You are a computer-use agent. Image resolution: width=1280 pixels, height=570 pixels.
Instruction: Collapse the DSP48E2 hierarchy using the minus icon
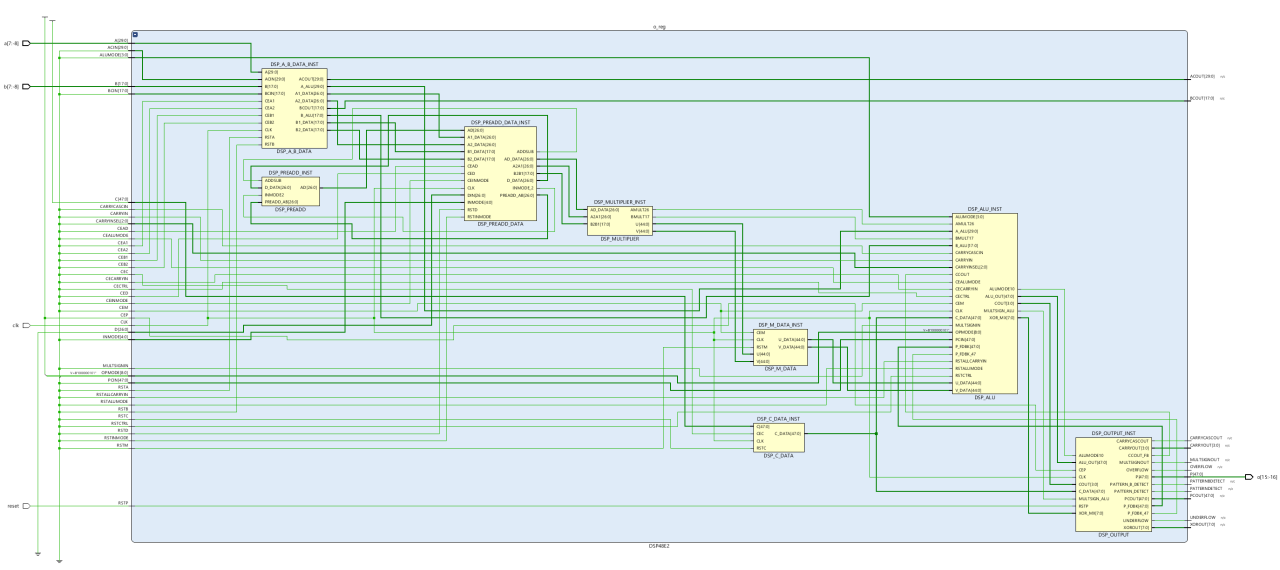pos(135,34)
